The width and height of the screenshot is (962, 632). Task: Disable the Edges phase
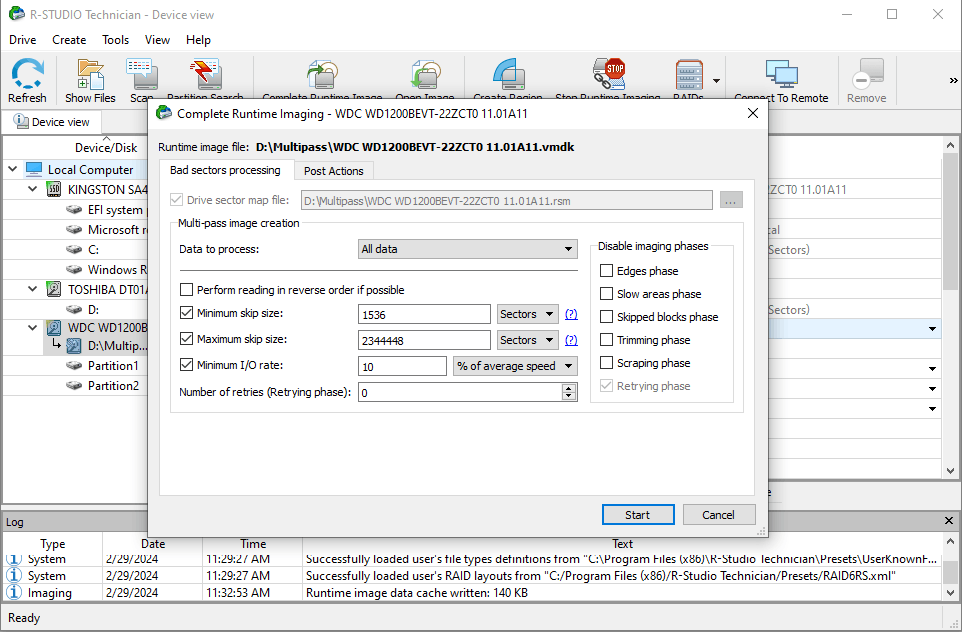pos(606,271)
